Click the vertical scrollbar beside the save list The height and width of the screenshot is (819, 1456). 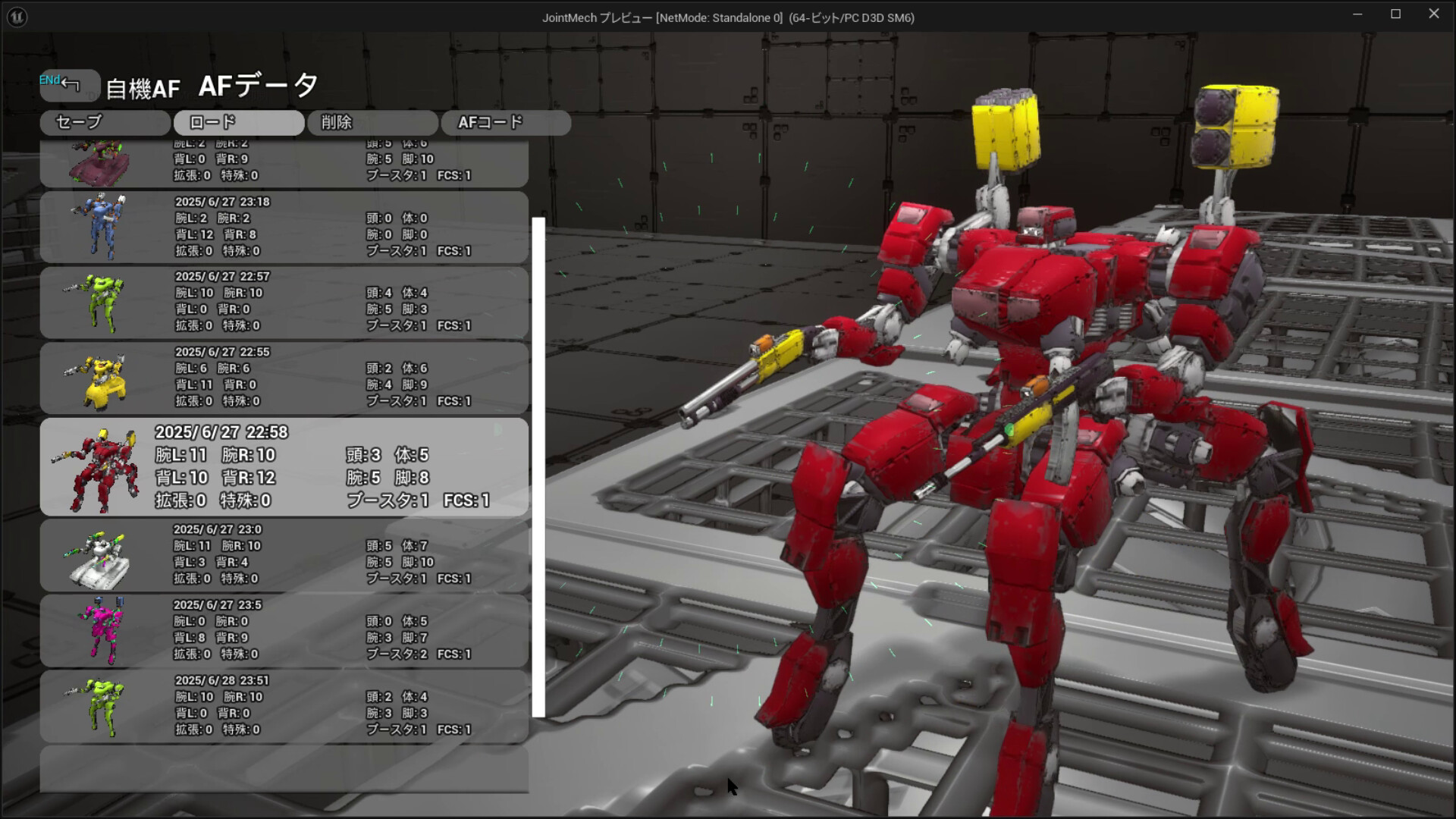[538, 470]
